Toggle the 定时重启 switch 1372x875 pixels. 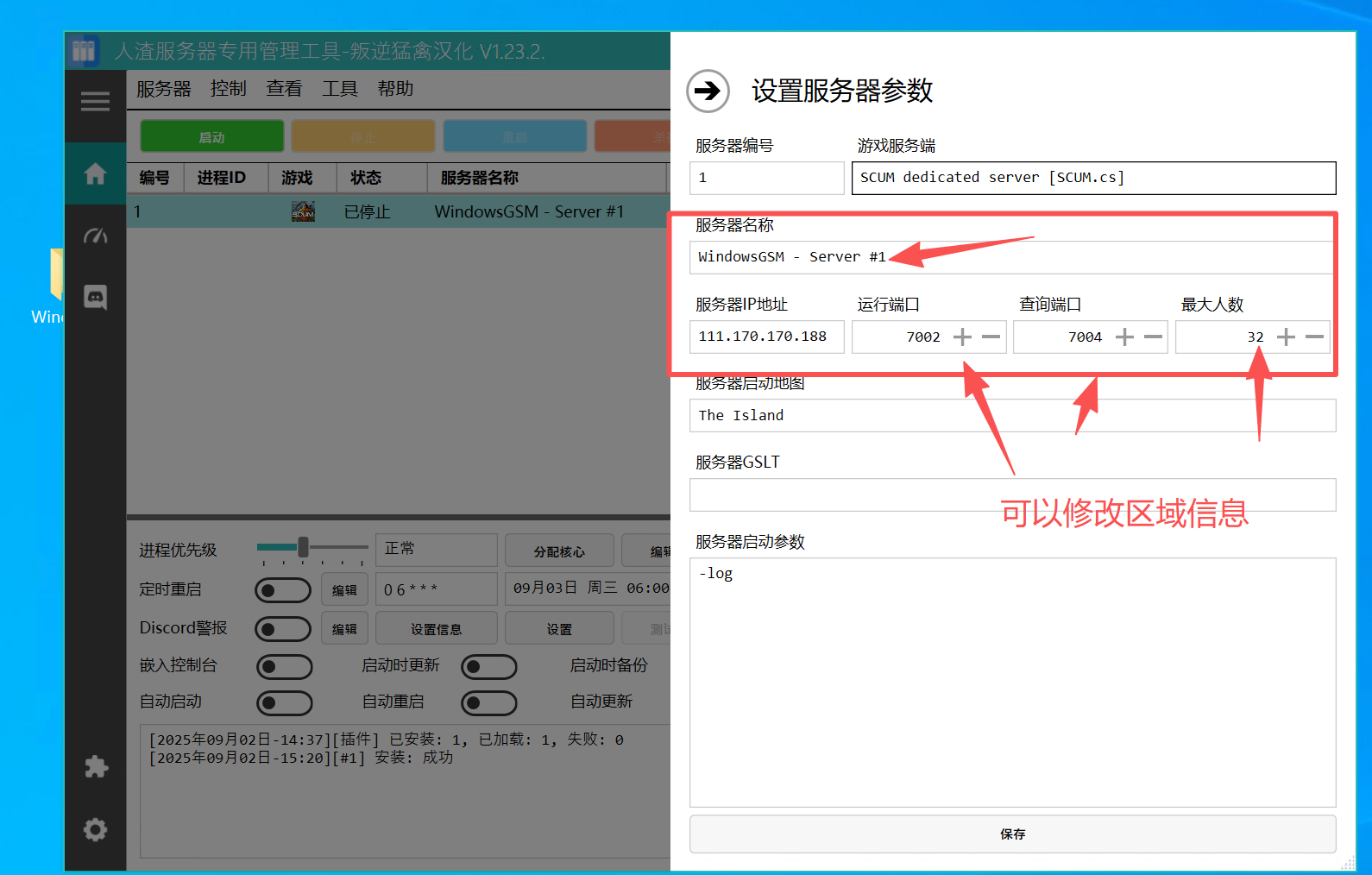pos(283,590)
